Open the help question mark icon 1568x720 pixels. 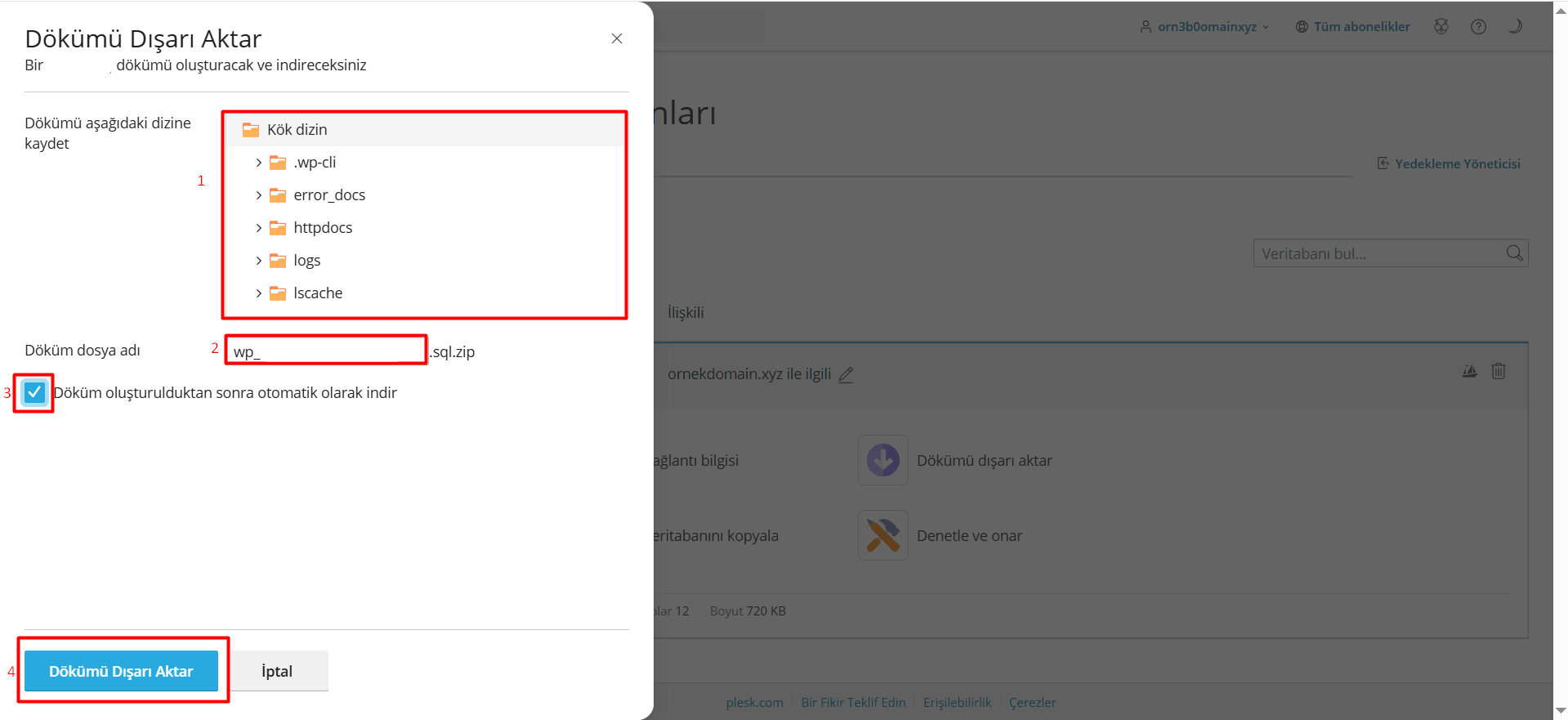click(1478, 26)
